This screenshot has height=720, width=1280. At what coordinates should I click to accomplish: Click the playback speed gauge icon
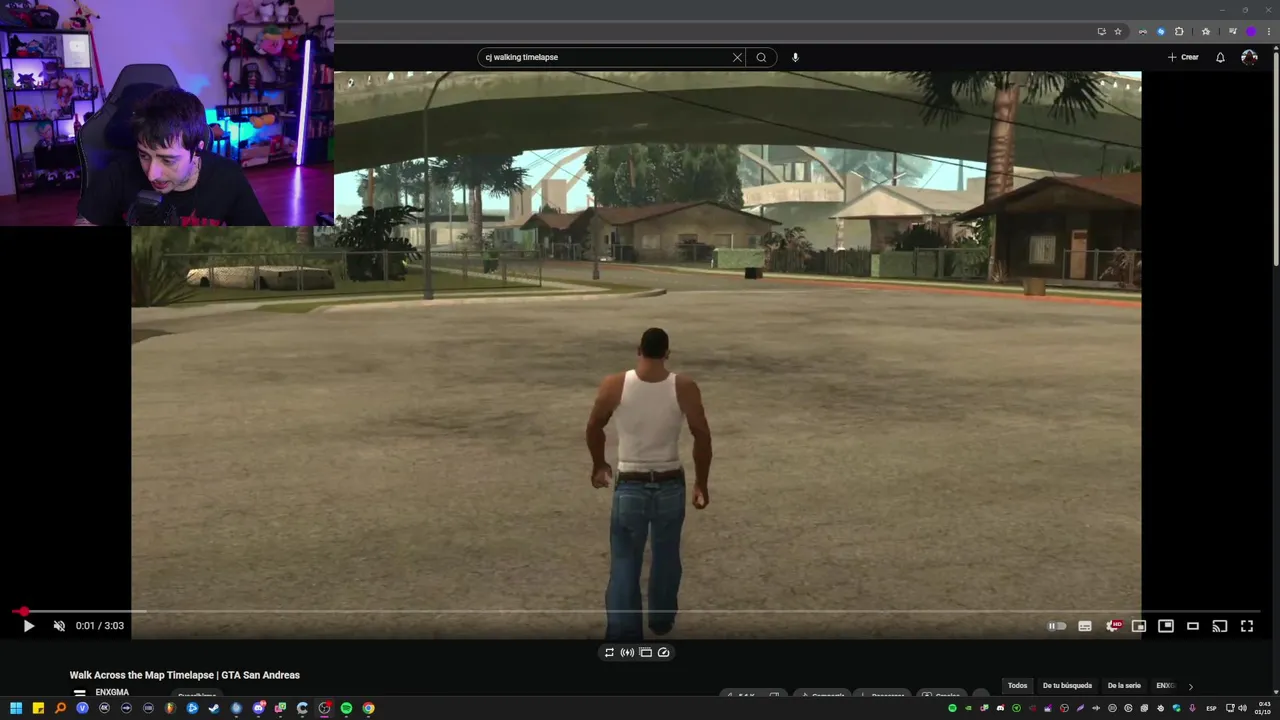[663, 652]
